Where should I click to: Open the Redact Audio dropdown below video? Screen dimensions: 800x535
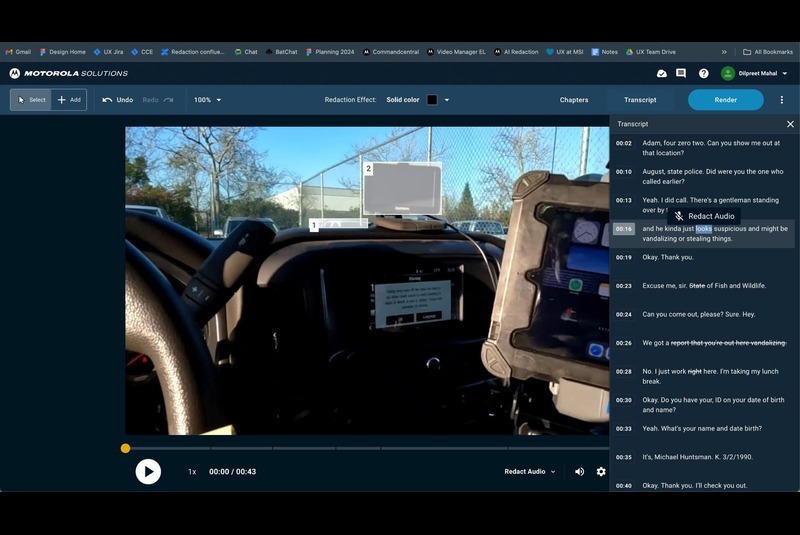pos(530,472)
